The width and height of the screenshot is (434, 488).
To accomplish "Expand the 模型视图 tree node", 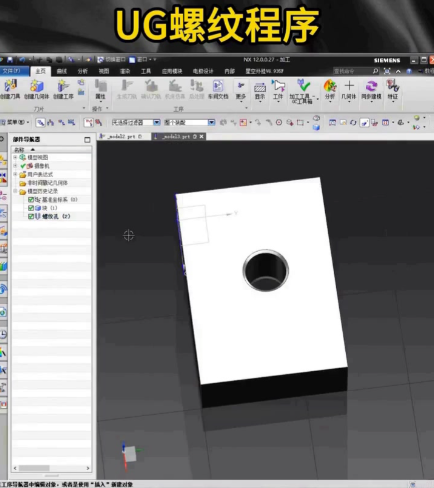I will point(15,157).
